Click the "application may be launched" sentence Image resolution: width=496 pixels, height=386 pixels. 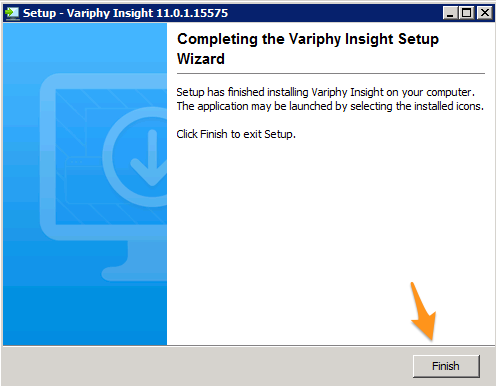coord(330,106)
